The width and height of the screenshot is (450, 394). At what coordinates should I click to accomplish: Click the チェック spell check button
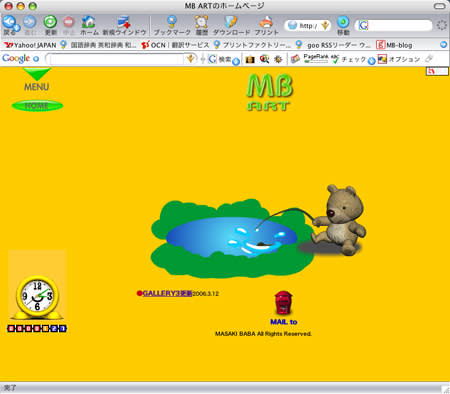point(349,59)
